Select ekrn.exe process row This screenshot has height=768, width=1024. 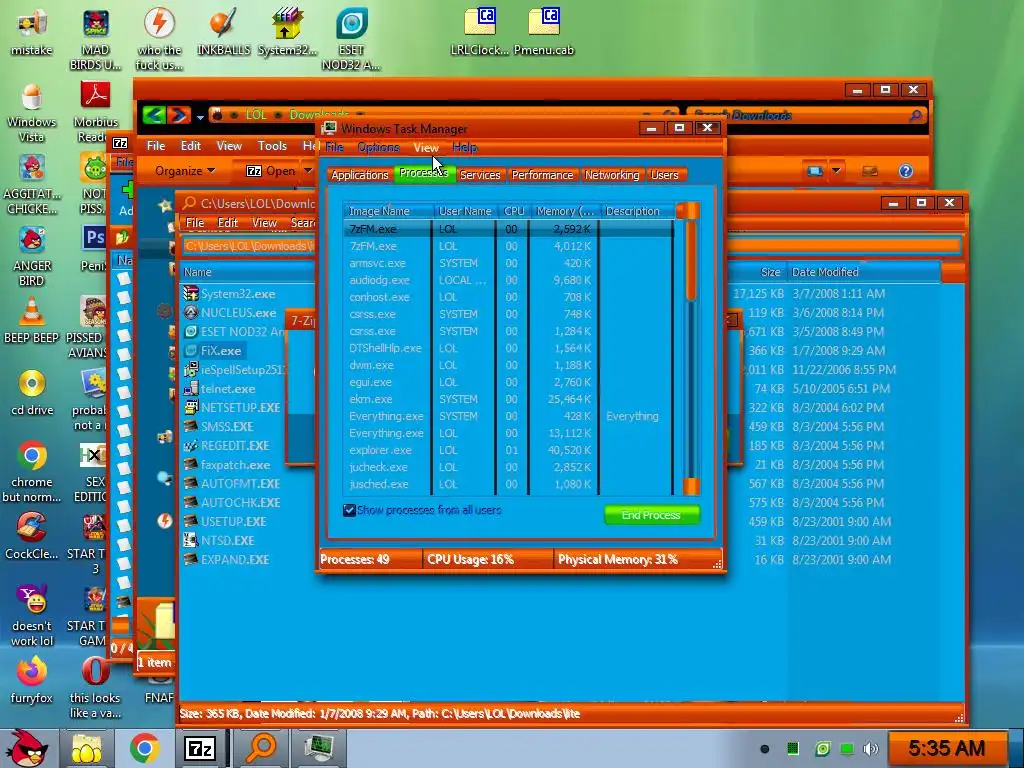point(508,399)
